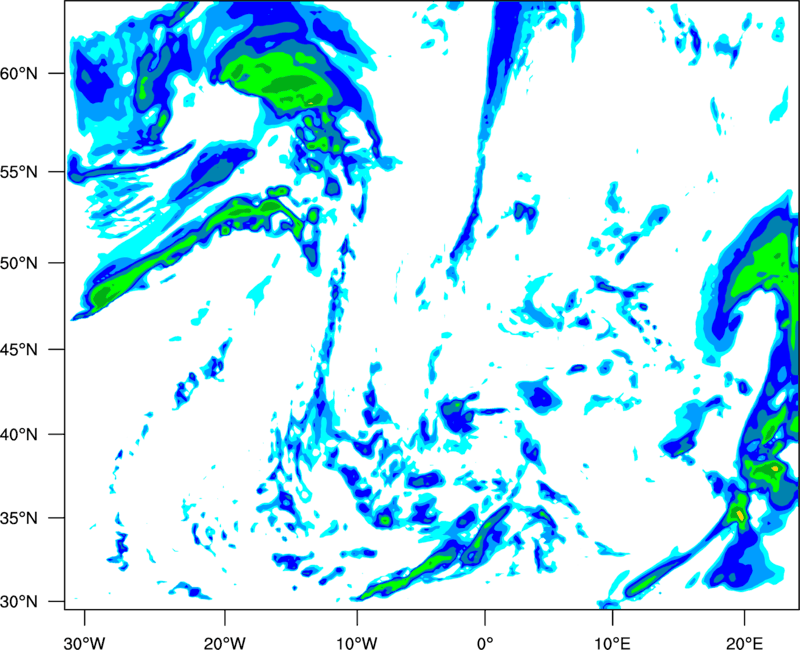800x650 pixels.
Task: Click the 45°N latitude label
Action: (19, 349)
